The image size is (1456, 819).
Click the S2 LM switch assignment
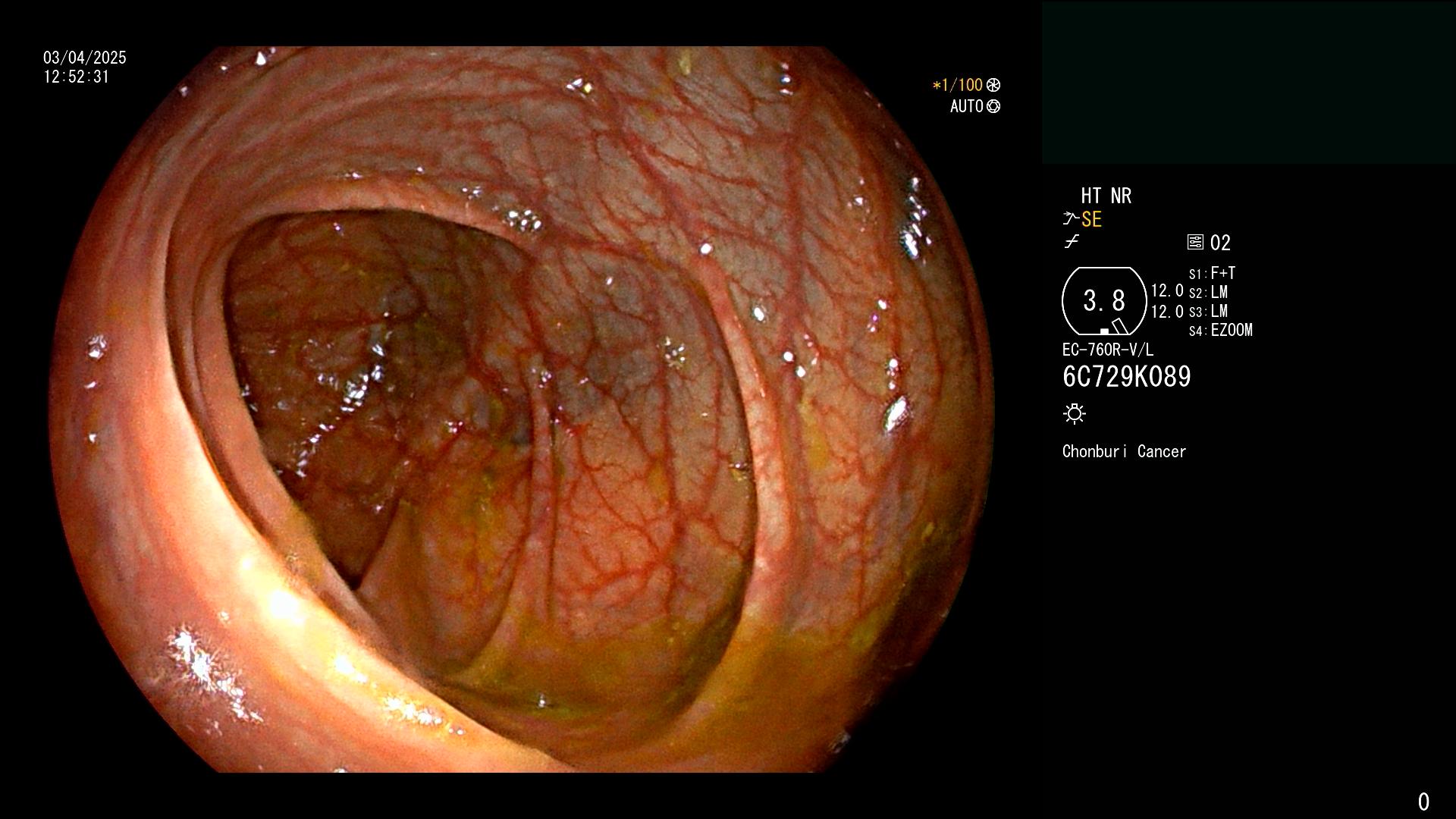[x=1209, y=292]
